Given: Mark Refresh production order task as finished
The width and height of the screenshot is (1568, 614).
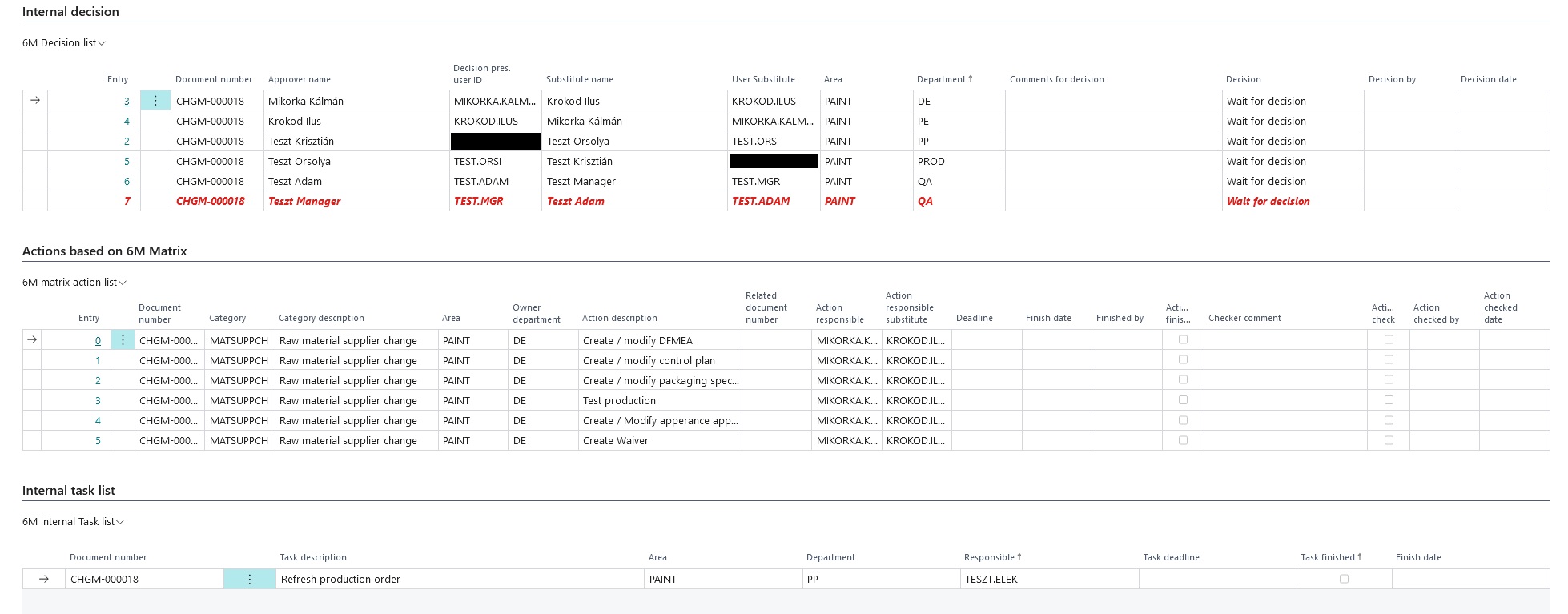Looking at the screenshot, I should coord(1344,579).
